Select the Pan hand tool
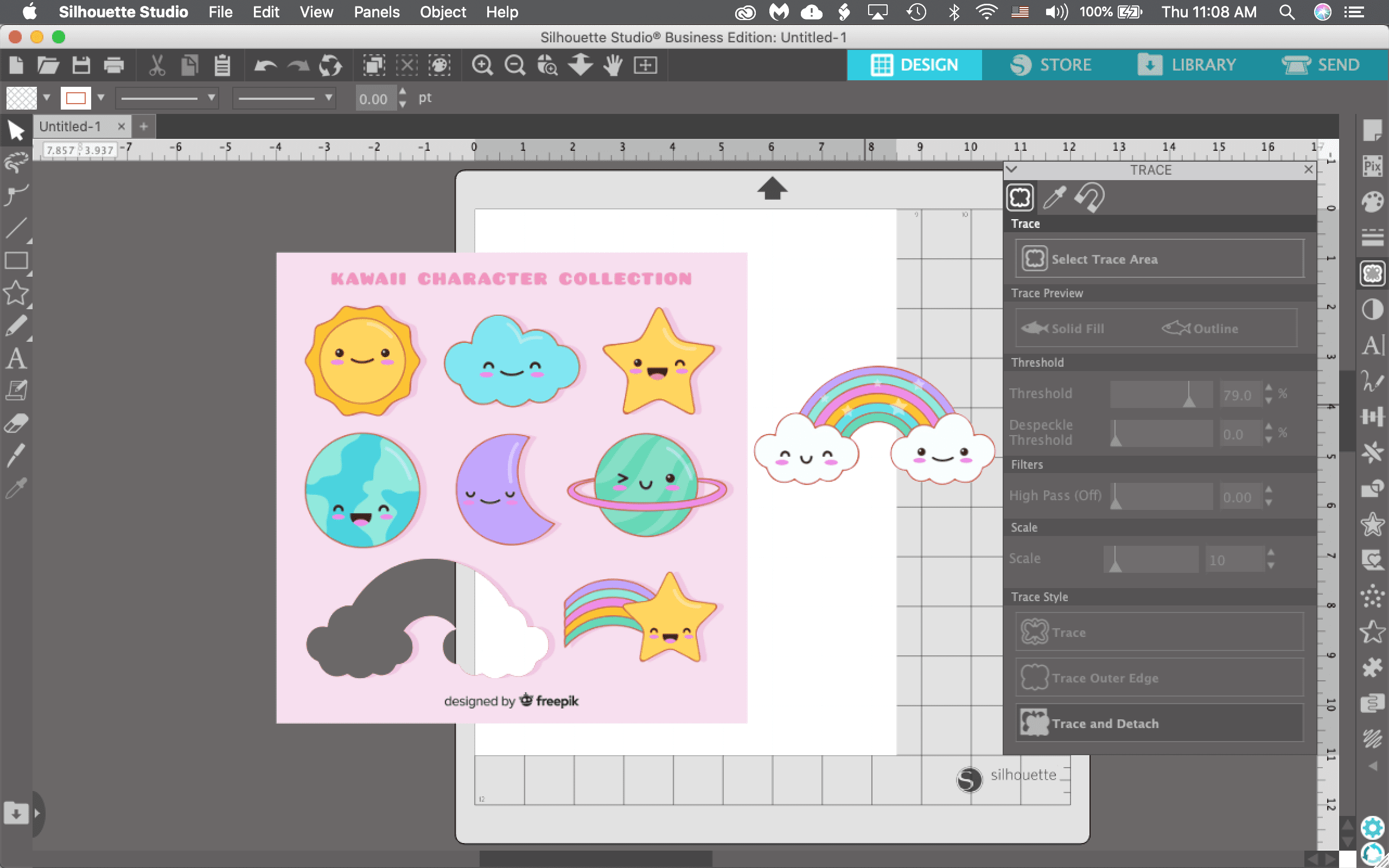The width and height of the screenshot is (1389, 868). [x=613, y=66]
